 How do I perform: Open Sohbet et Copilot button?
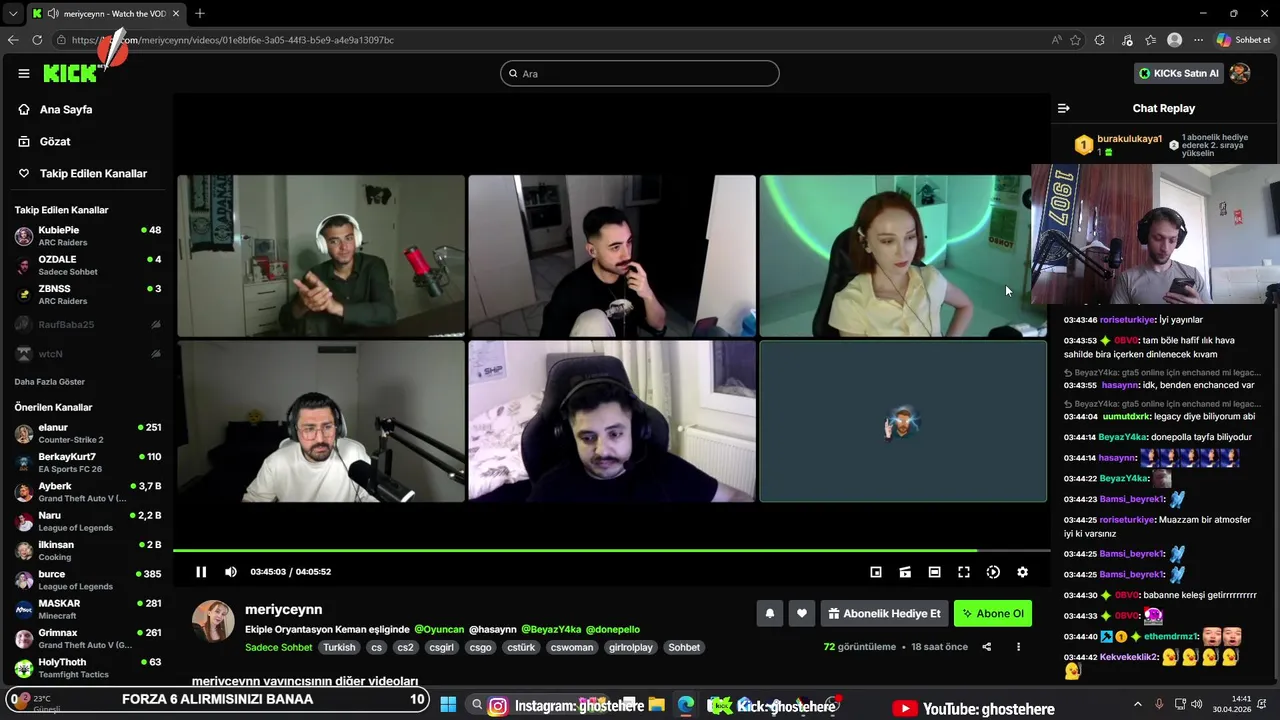click(x=1243, y=40)
